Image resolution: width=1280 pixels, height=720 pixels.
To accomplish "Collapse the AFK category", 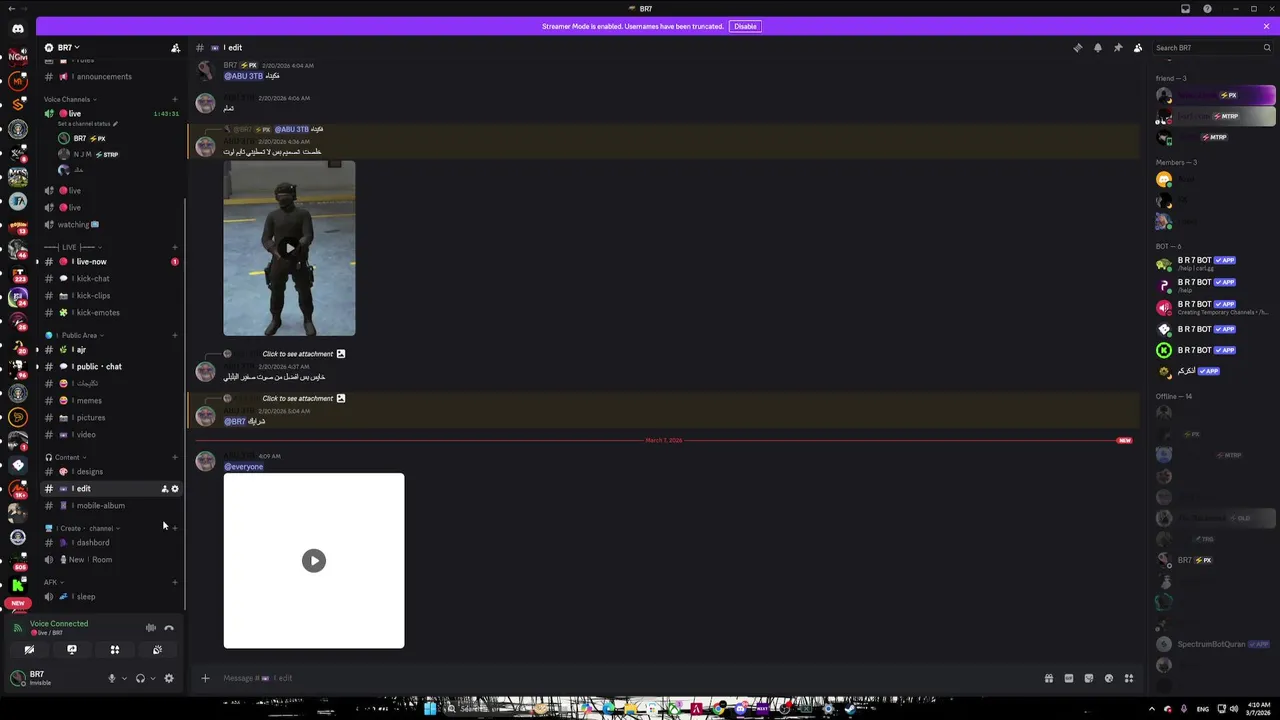I will 53,582.
